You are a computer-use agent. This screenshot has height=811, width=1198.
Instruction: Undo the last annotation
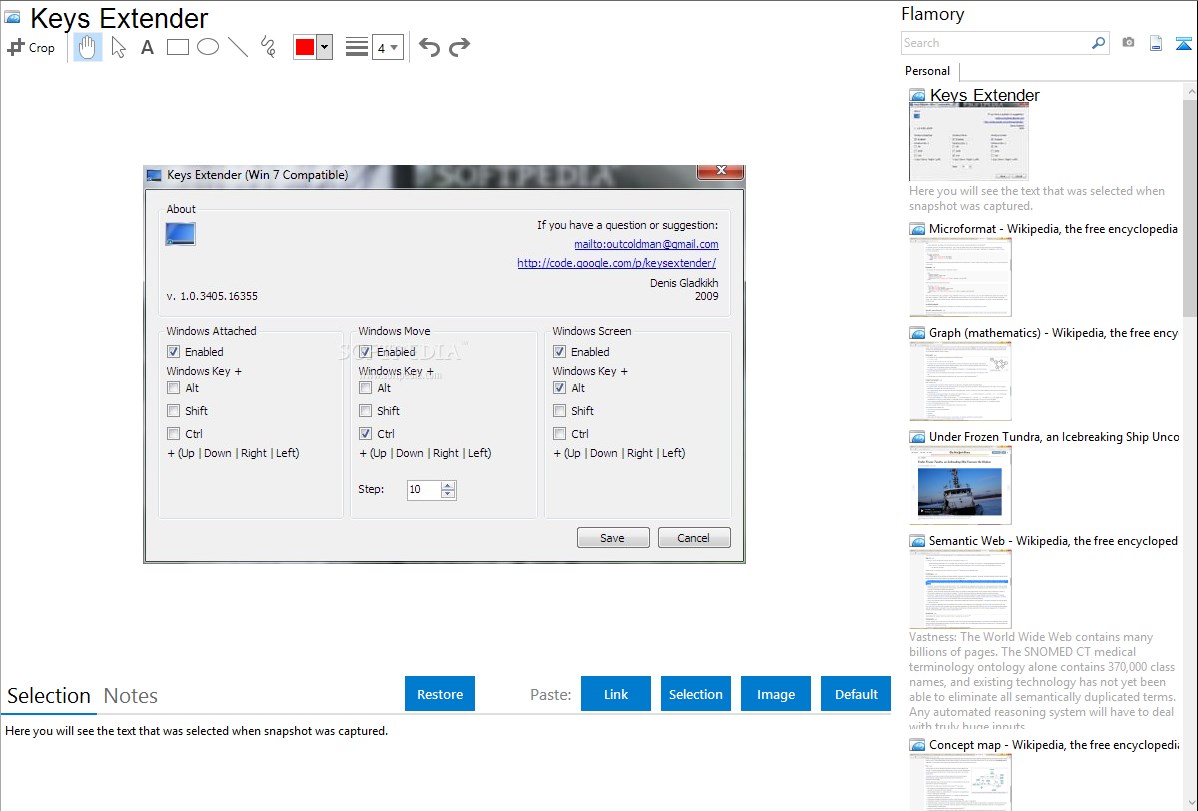point(429,47)
